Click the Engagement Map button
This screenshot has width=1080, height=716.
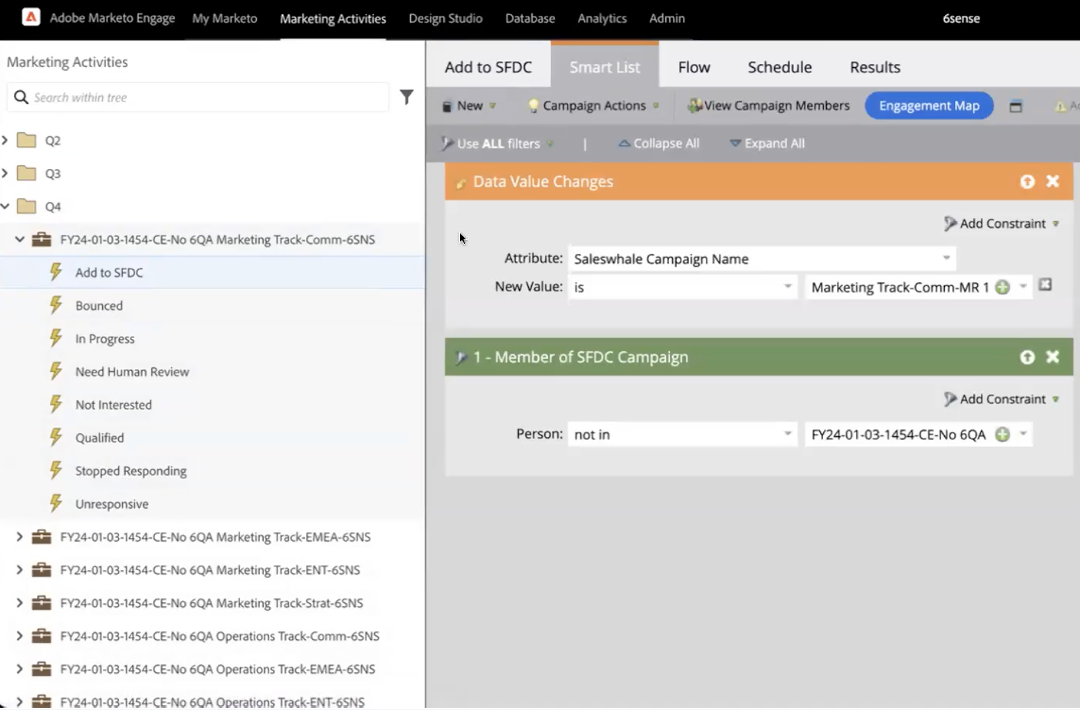click(929, 105)
